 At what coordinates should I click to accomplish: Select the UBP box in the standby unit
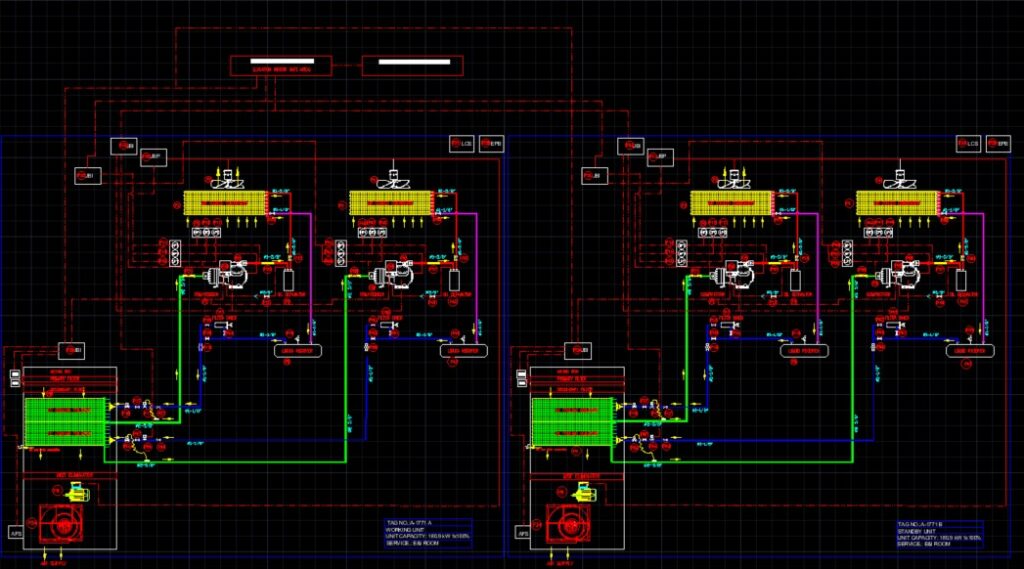[x=660, y=157]
